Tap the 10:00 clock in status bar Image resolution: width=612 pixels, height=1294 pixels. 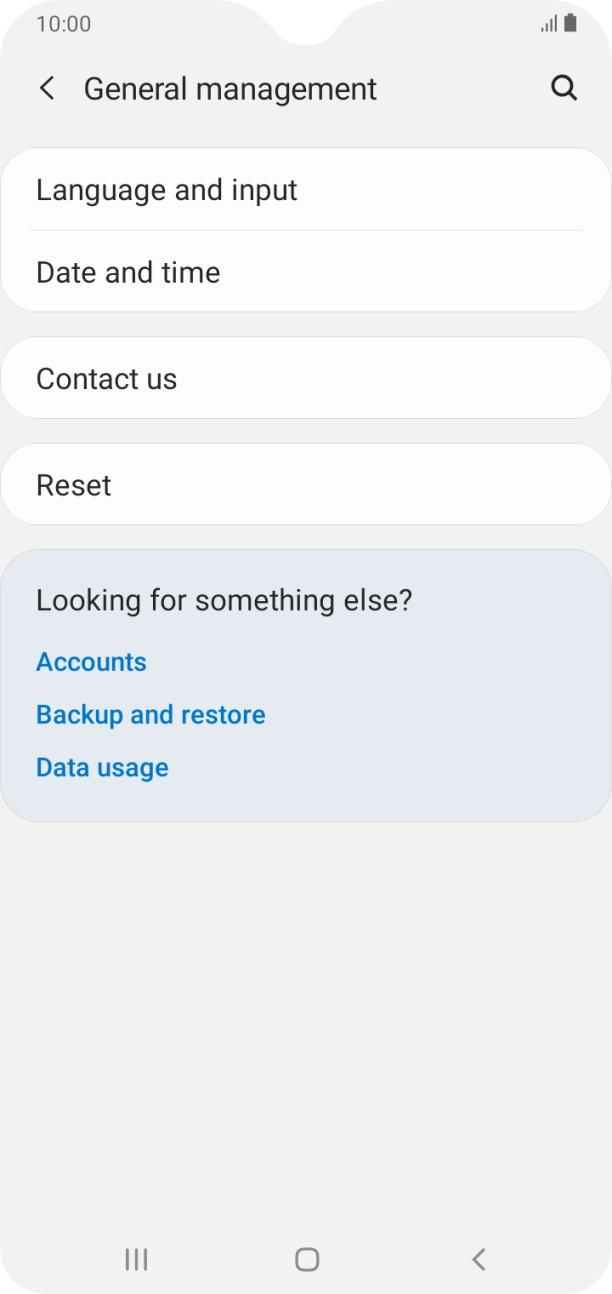pyautogui.click(x=63, y=24)
